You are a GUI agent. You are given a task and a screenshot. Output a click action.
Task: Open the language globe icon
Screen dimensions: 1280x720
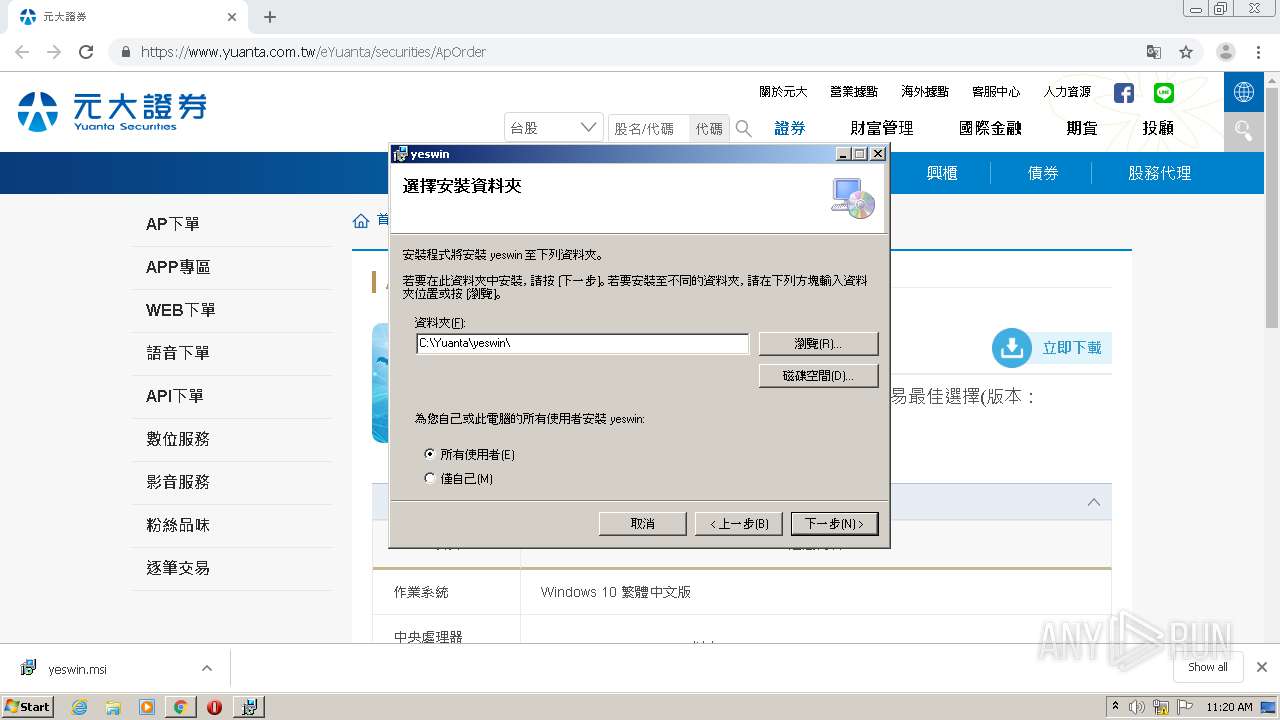point(1244,92)
